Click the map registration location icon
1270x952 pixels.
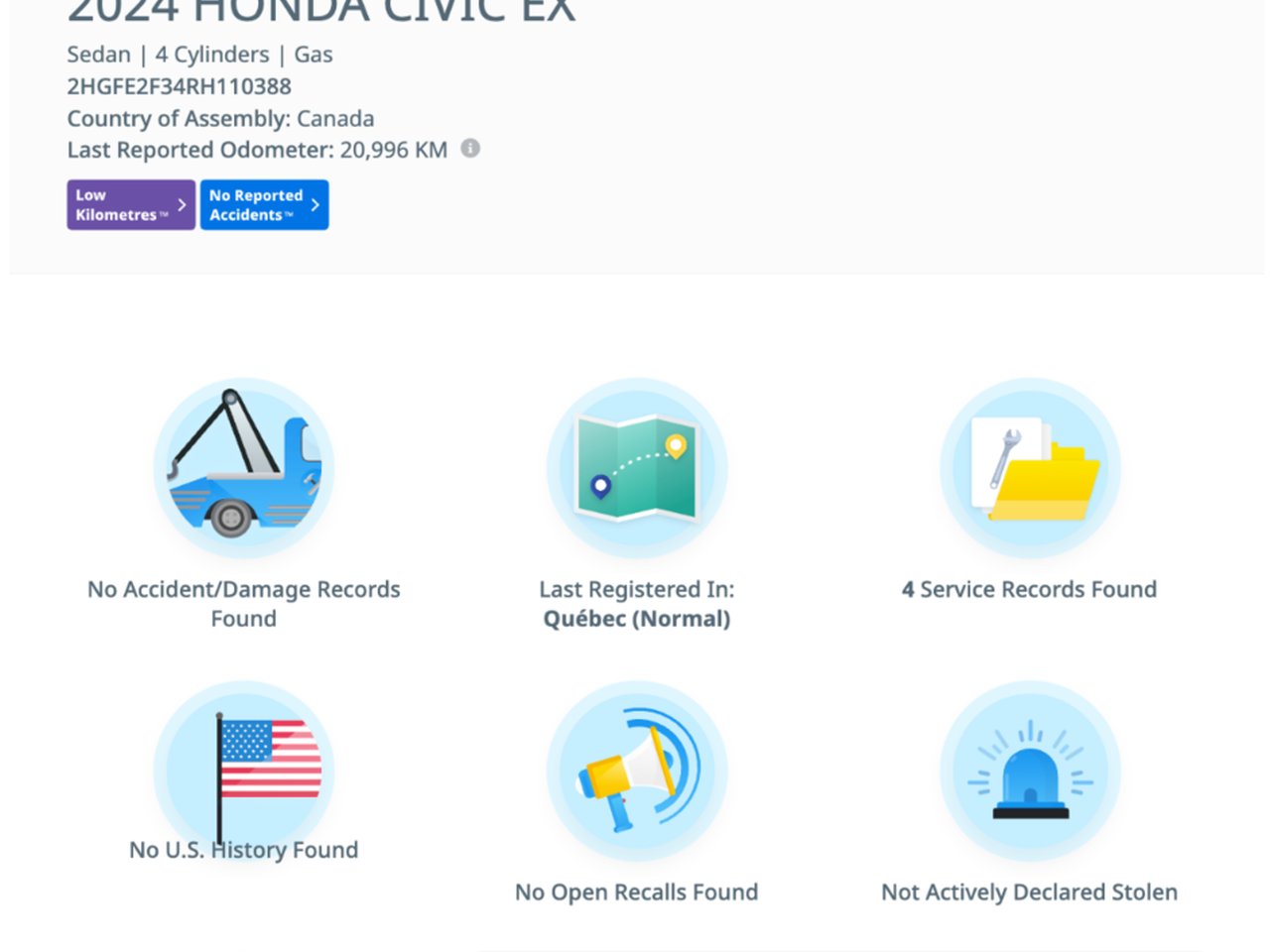pyautogui.click(x=637, y=468)
